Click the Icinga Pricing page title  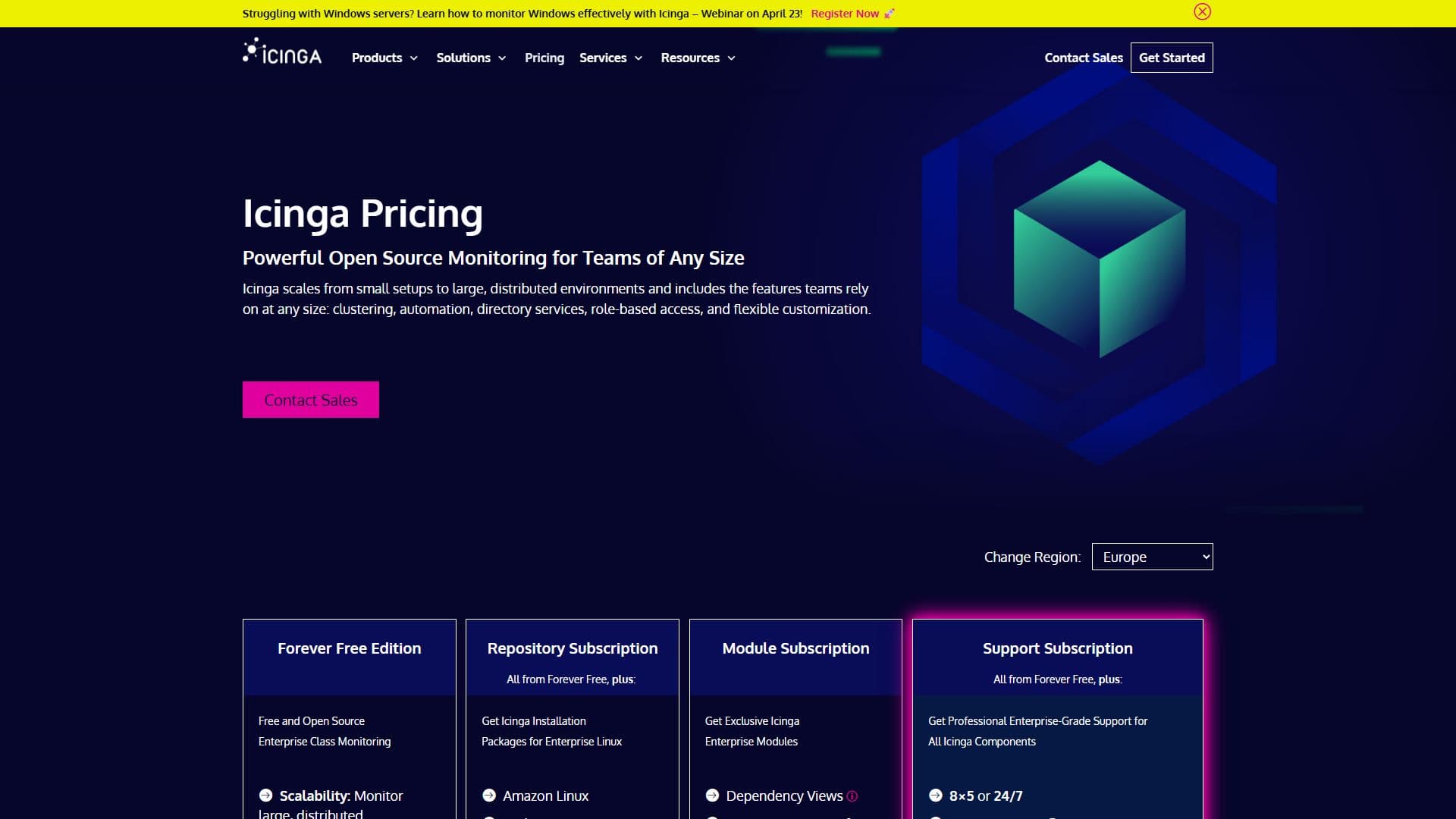[362, 214]
